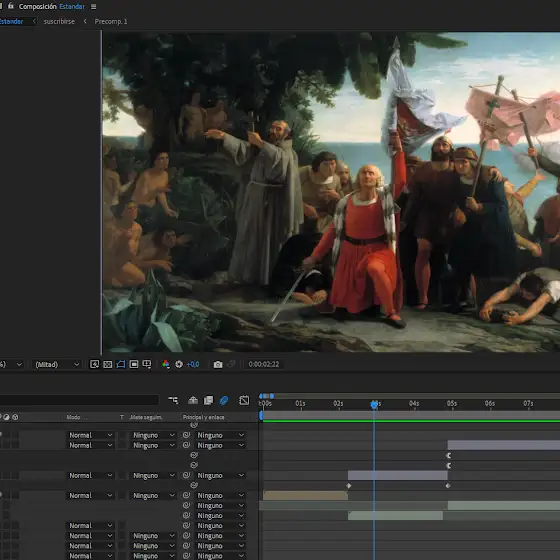Image resolution: width=560 pixels, height=560 pixels.
Task: Toggle frame blending for the composition
Action: coord(208,400)
